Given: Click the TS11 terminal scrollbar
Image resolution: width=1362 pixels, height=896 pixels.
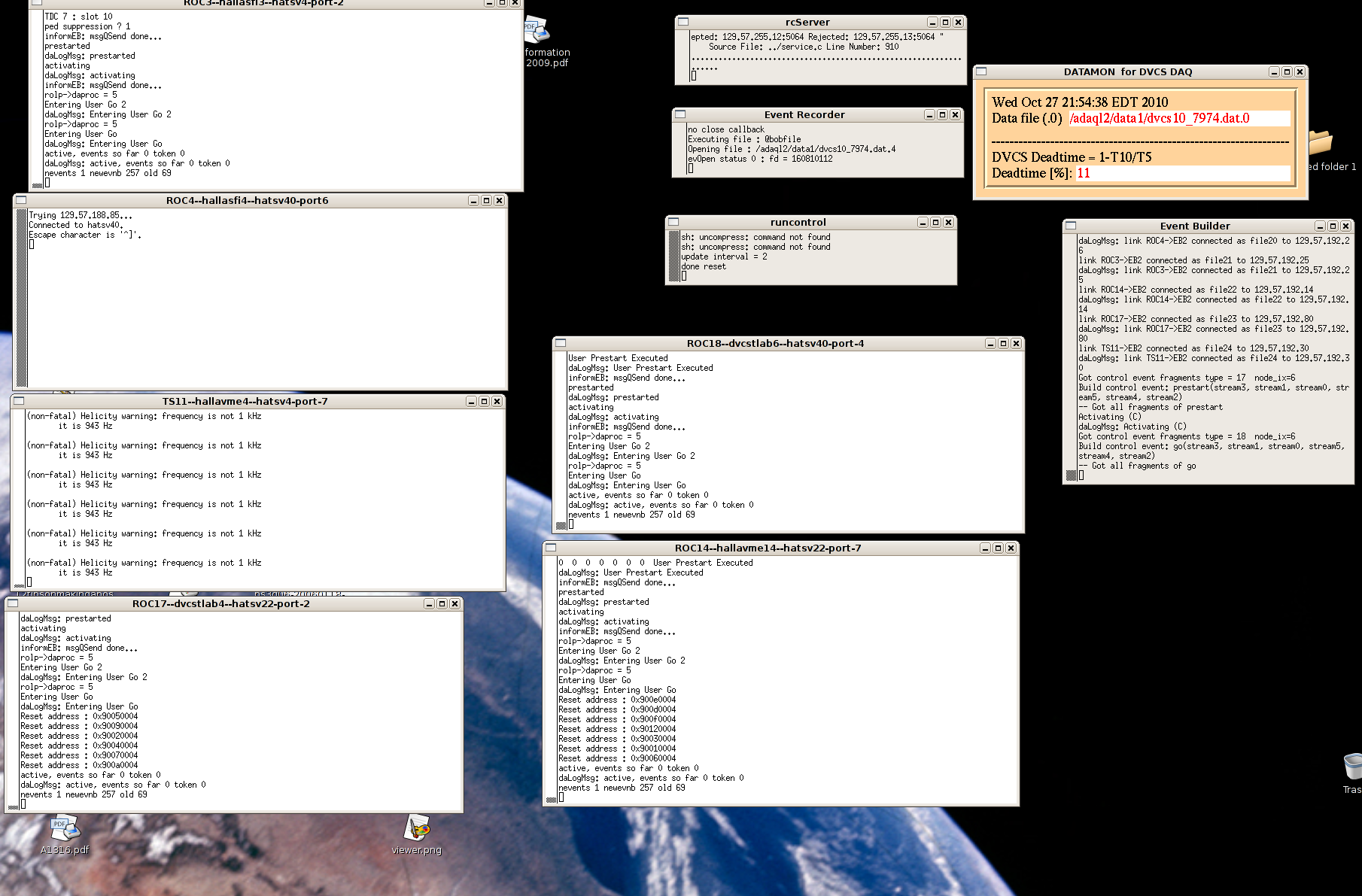Looking at the screenshot, I should point(19,499).
